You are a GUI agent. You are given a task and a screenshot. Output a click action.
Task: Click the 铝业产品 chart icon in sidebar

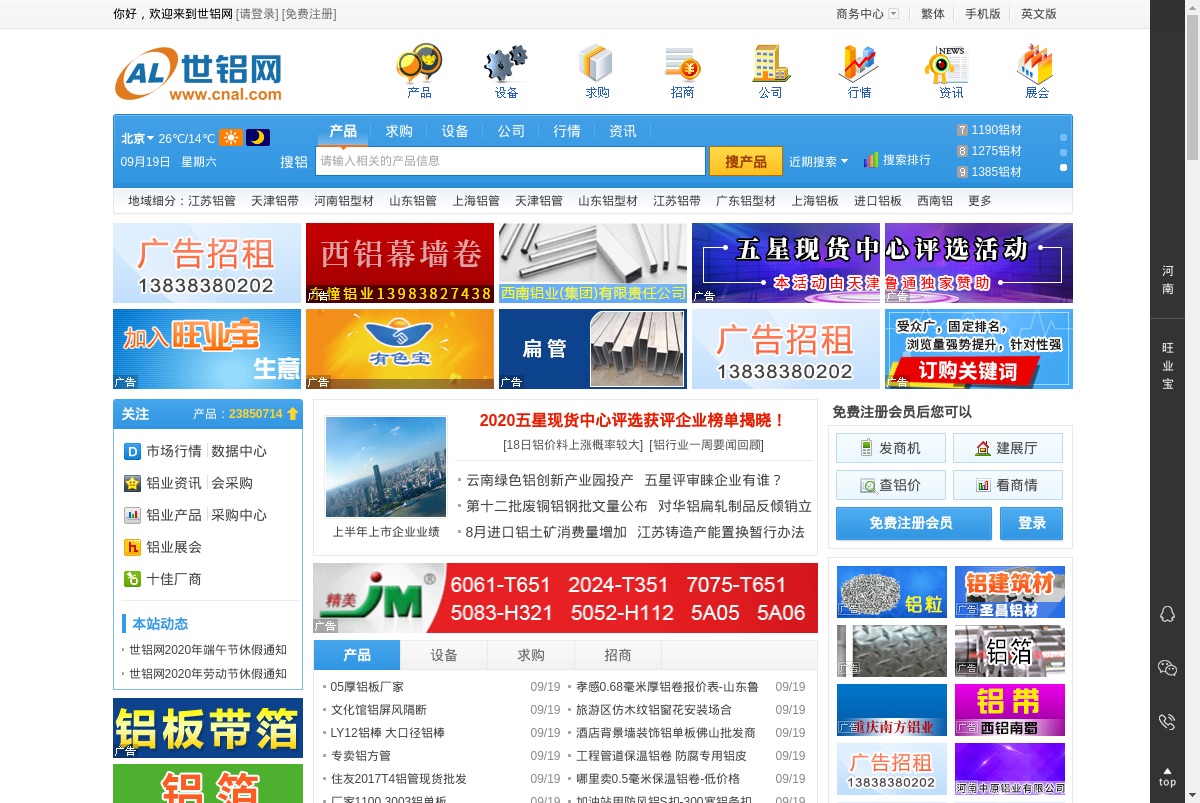(x=132, y=515)
